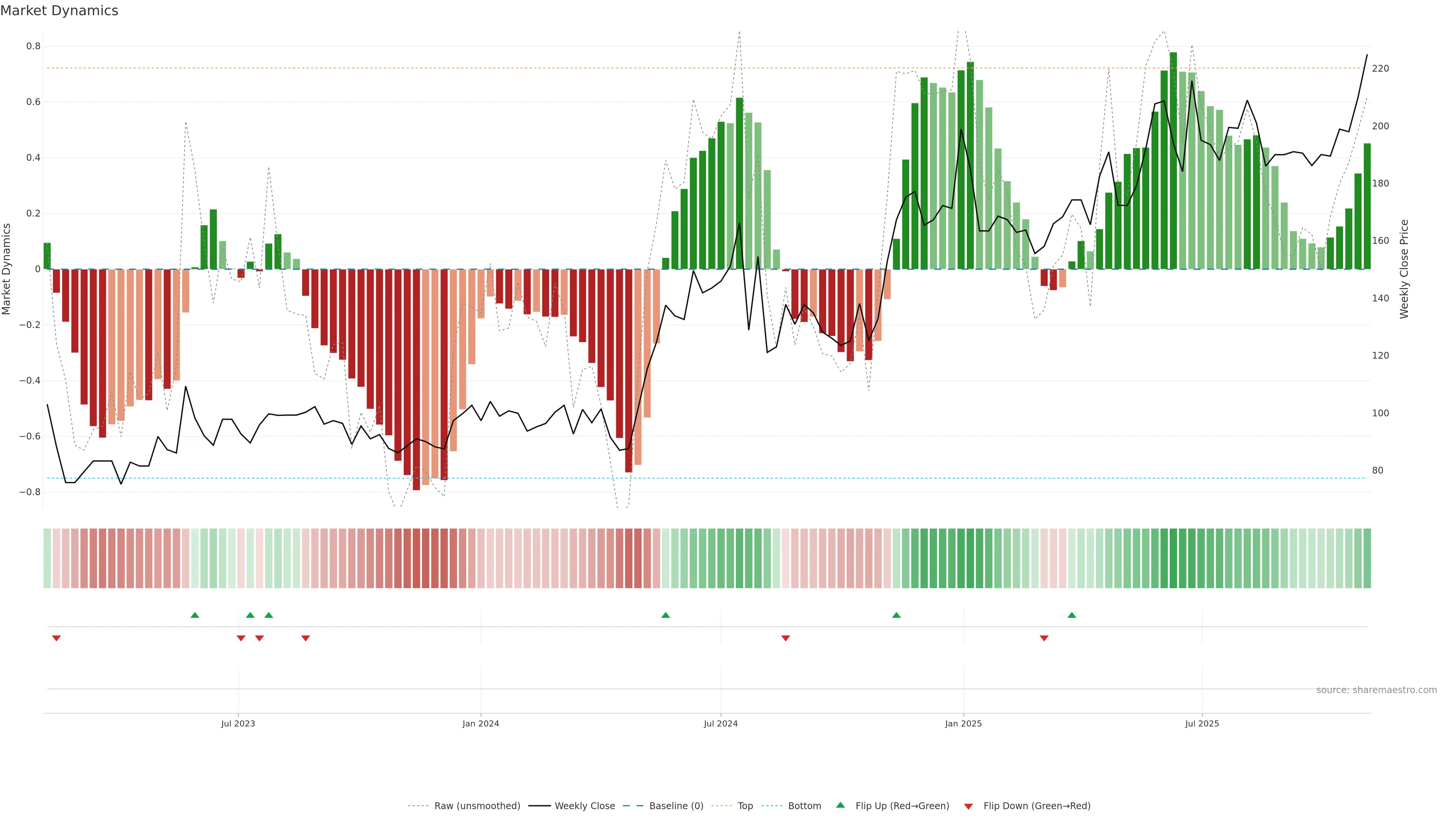
Task: Click the green triangle icon in the legend
Action: click(x=841, y=805)
